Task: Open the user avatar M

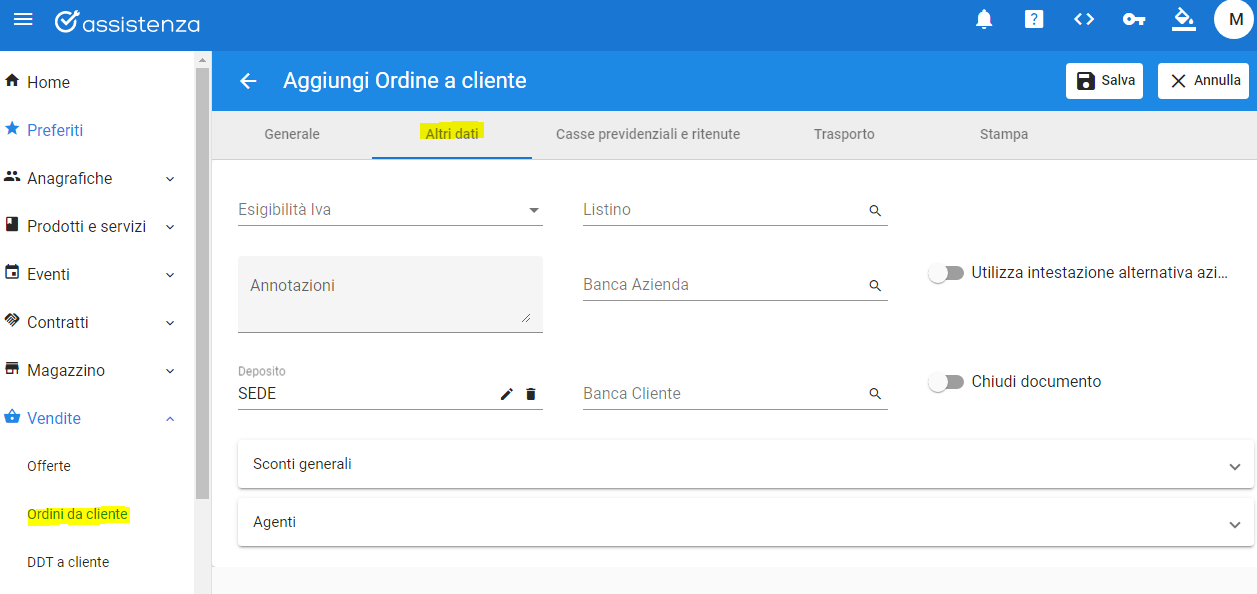Action: click(x=1235, y=20)
